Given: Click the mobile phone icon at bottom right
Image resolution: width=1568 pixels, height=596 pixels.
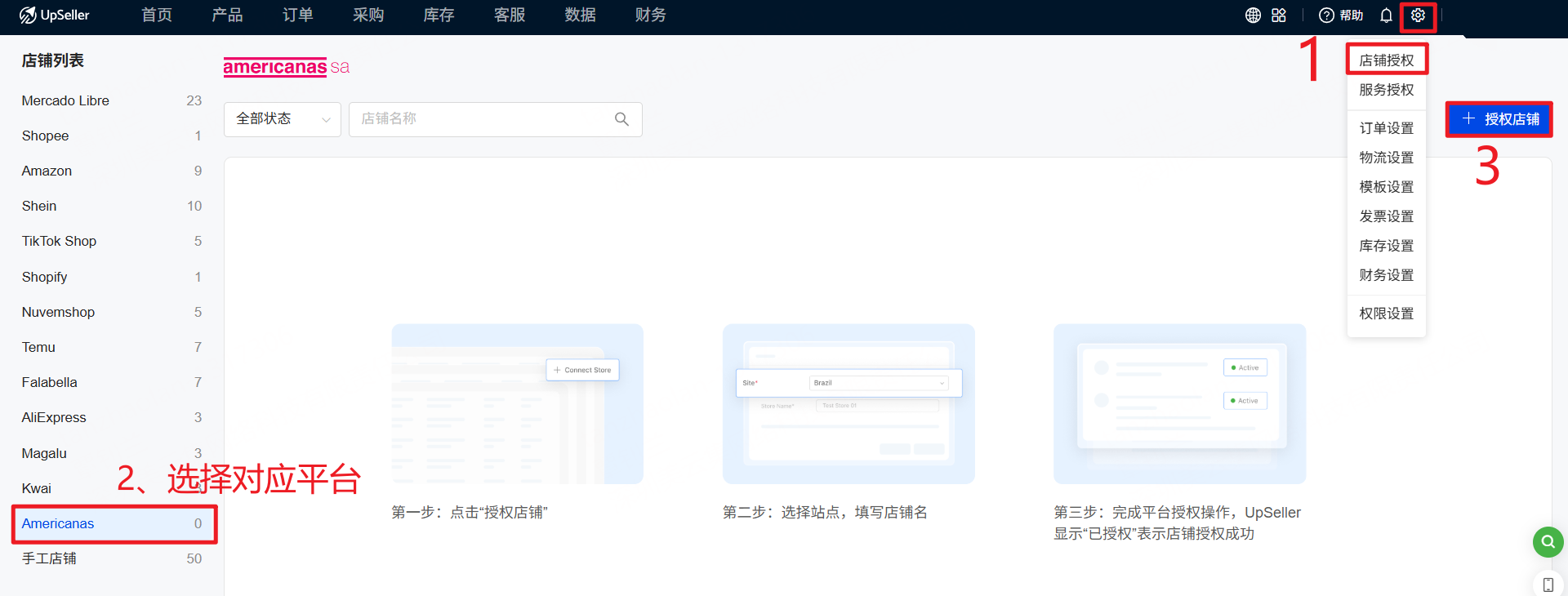Looking at the screenshot, I should 1548,585.
